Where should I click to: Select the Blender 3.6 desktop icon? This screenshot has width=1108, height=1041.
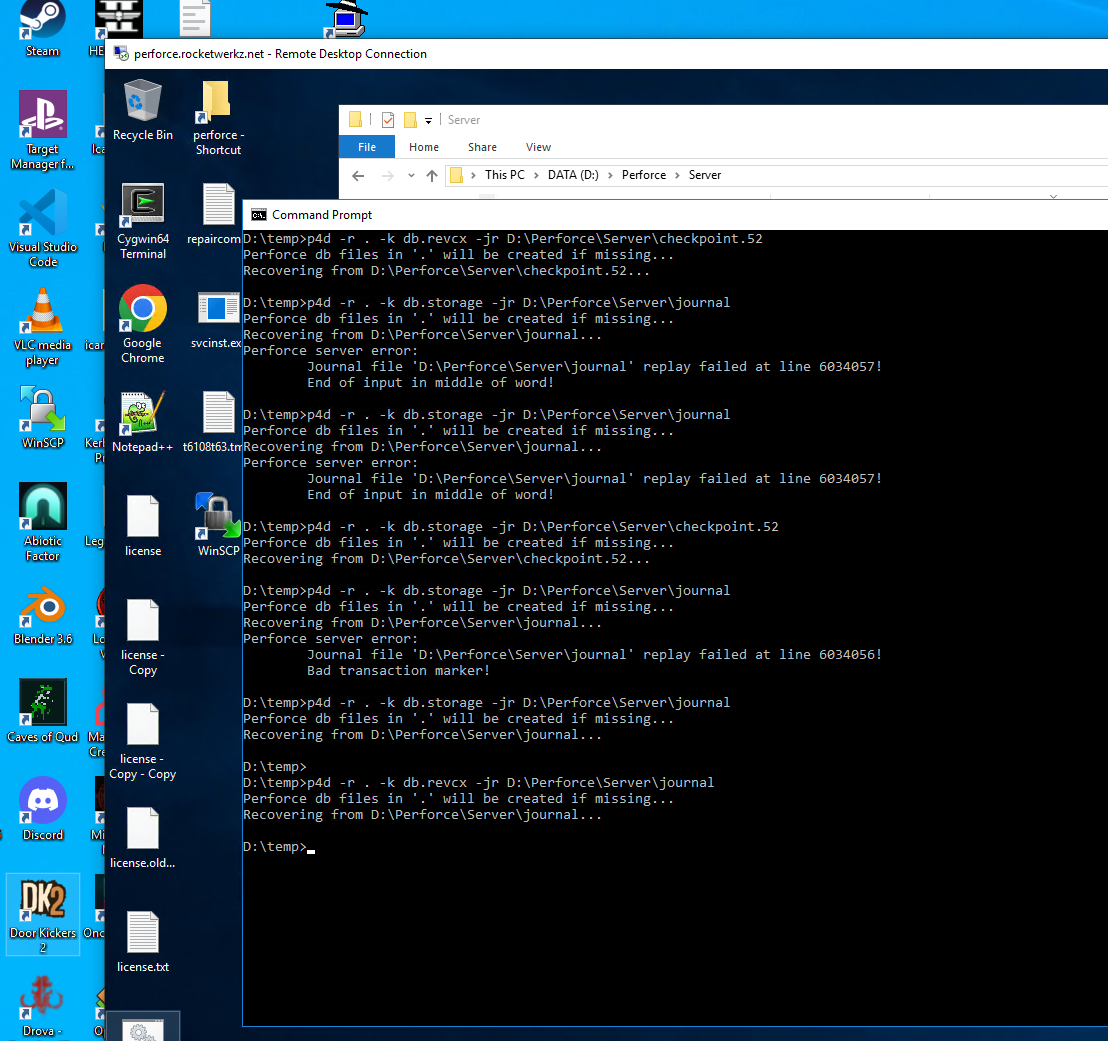coord(42,607)
